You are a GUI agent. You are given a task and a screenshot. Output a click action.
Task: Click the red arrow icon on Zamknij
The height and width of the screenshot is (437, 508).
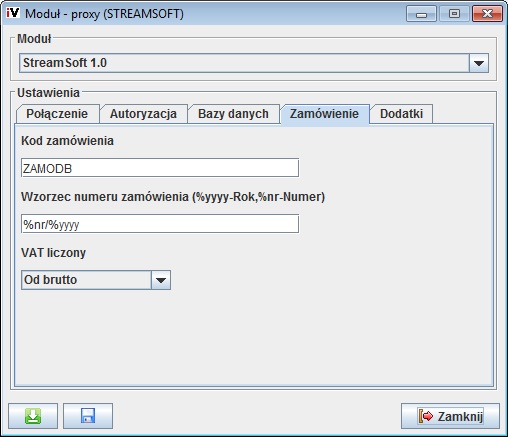(x=426, y=416)
